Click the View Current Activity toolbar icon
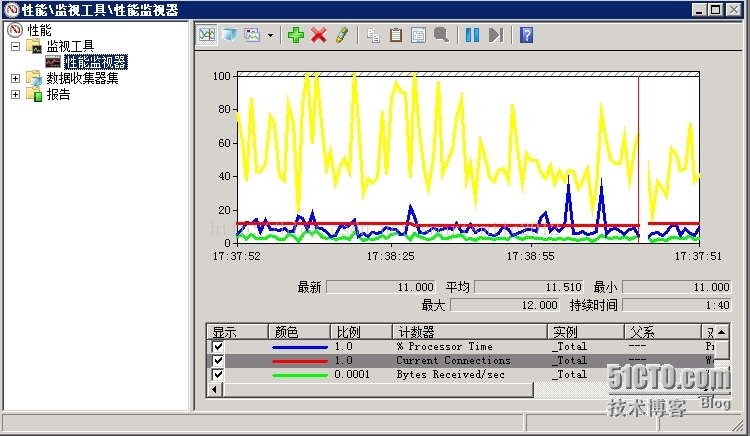 [x=207, y=35]
